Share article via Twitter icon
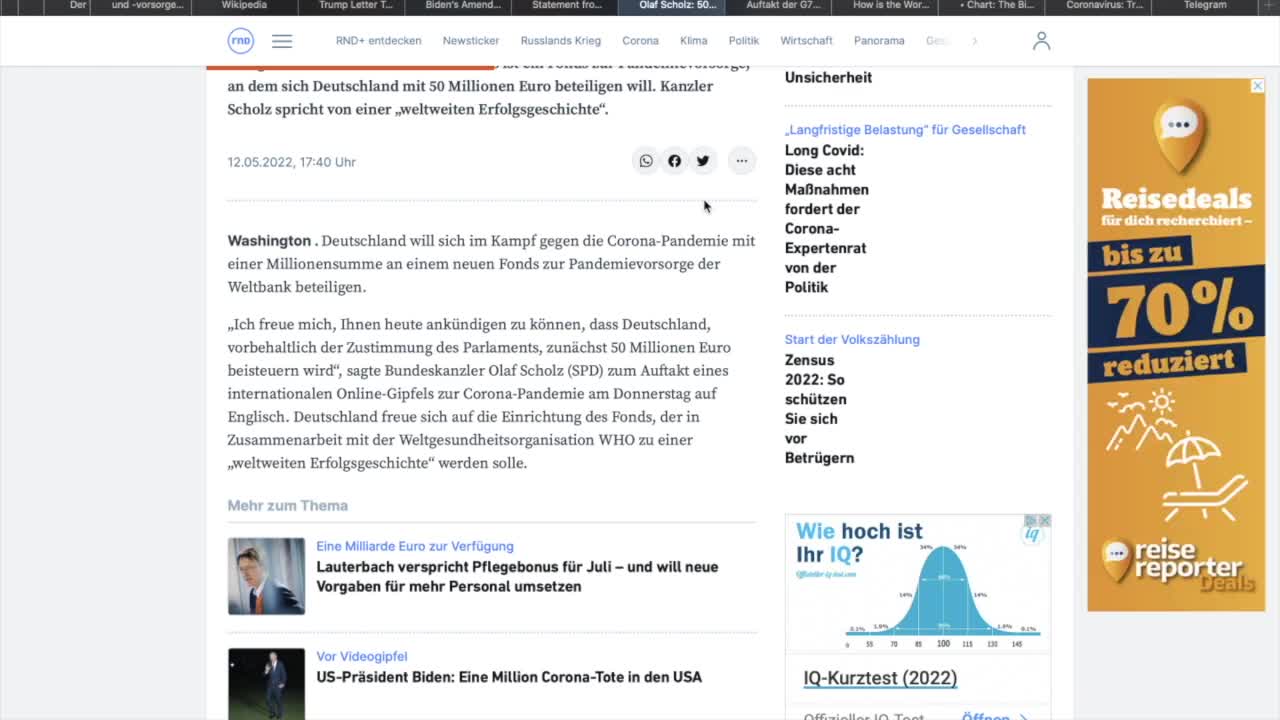 [703, 161]
